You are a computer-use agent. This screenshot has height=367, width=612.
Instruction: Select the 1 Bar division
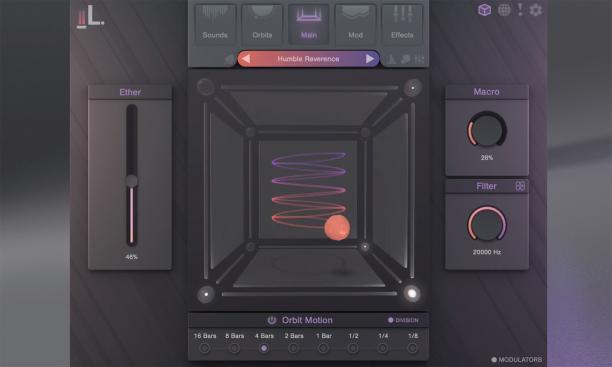[x=323, y=348]
